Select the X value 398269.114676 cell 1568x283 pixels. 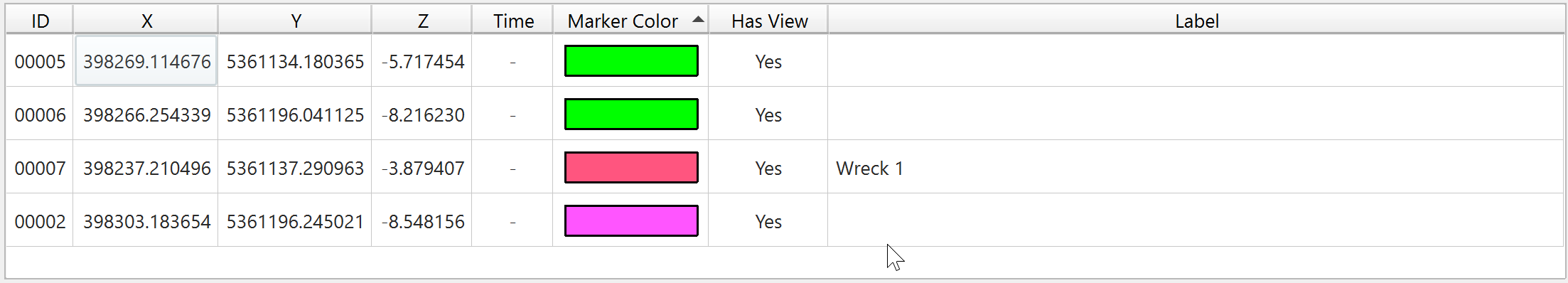[x=146, y=61]
